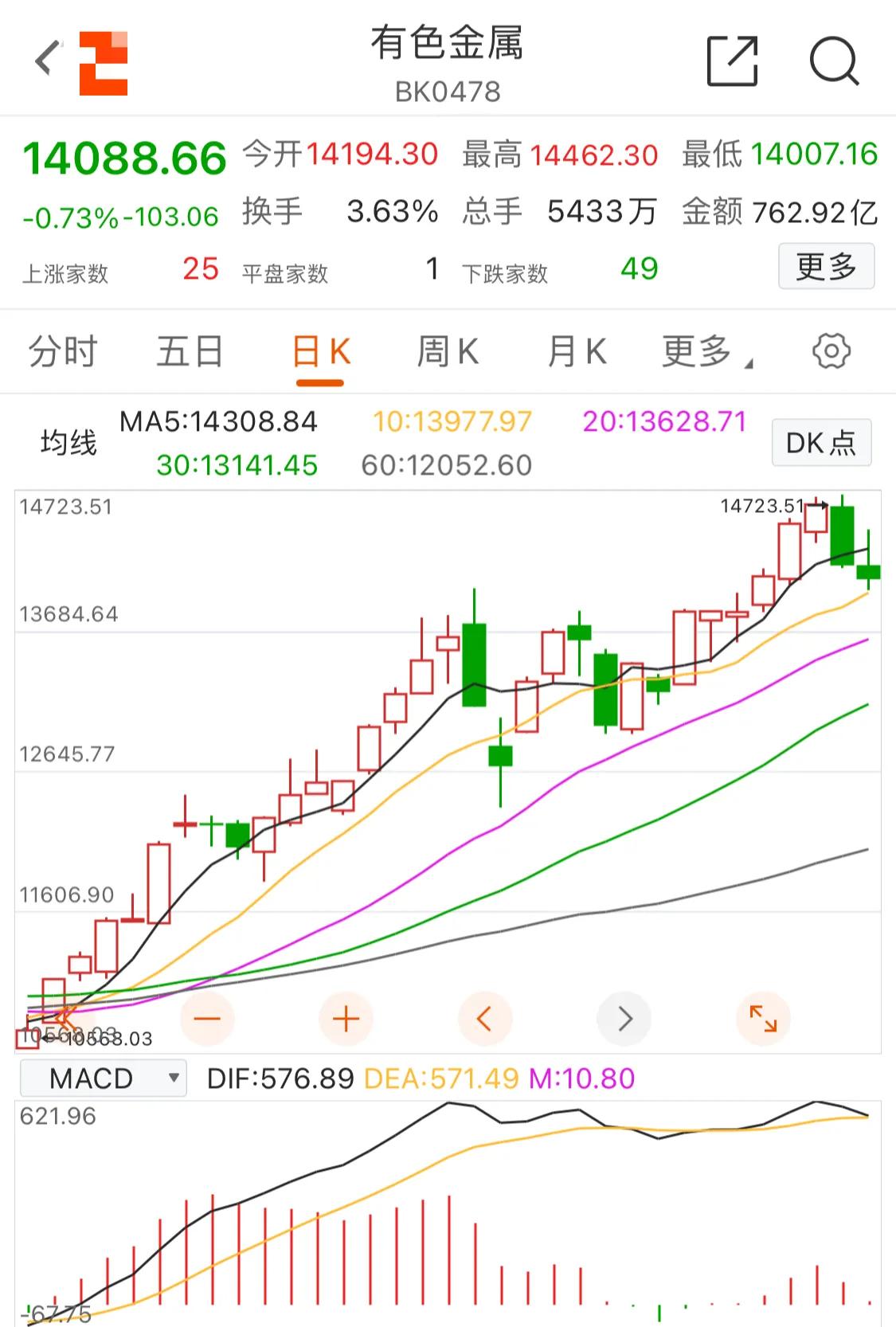Tap the amount 762.92亿
Screen dimensions: 896x1327
click(x=815, y=212)
